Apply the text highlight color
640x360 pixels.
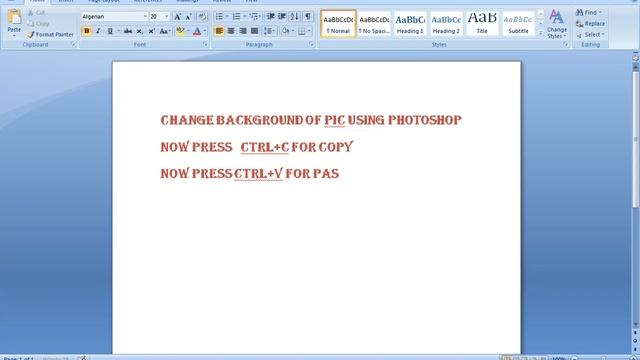180,31
